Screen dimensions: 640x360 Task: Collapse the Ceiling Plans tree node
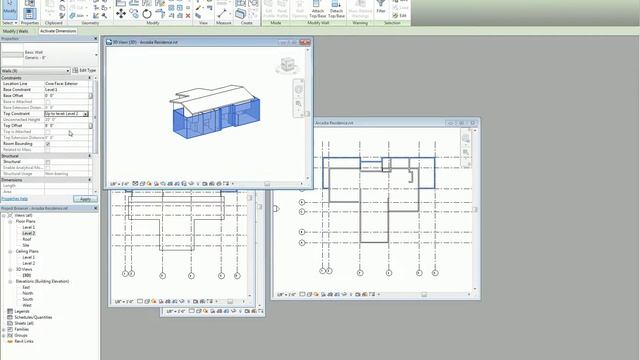pos(10,252)
